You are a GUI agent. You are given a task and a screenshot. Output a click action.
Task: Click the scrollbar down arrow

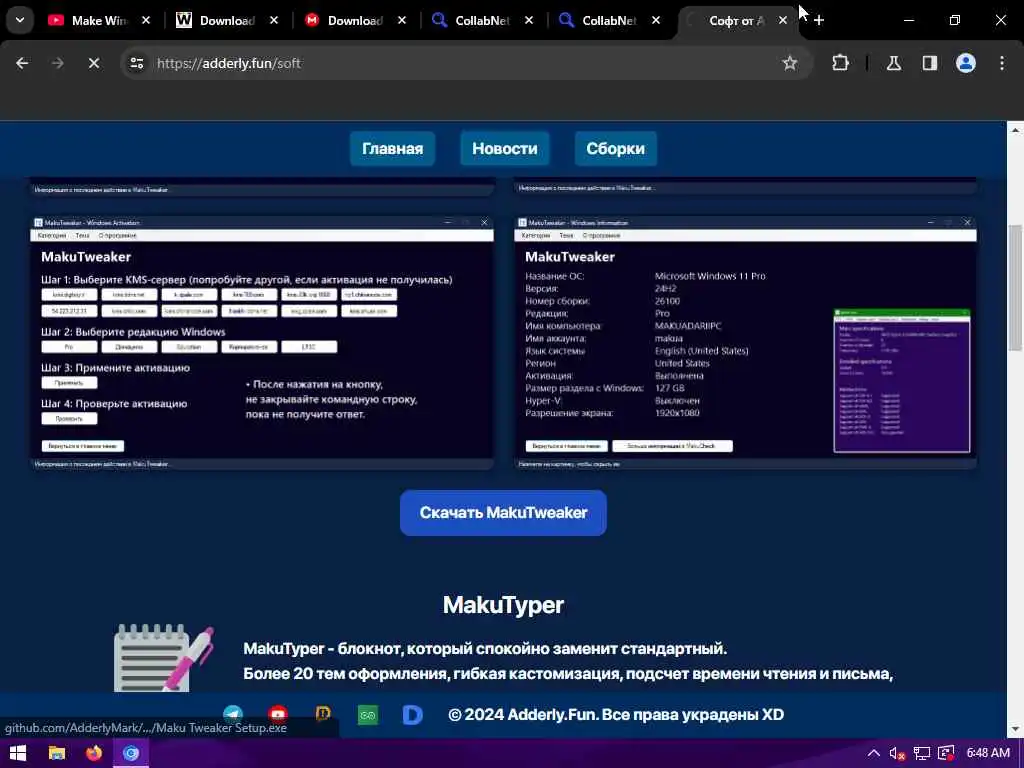tap(1015, 729)
